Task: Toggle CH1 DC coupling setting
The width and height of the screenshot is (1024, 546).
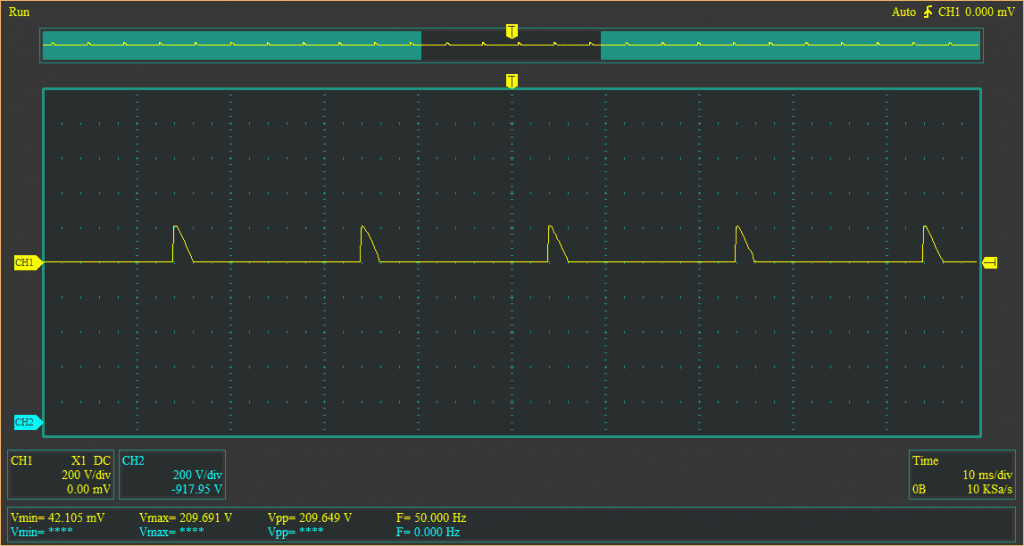Action: click(100, 461)
